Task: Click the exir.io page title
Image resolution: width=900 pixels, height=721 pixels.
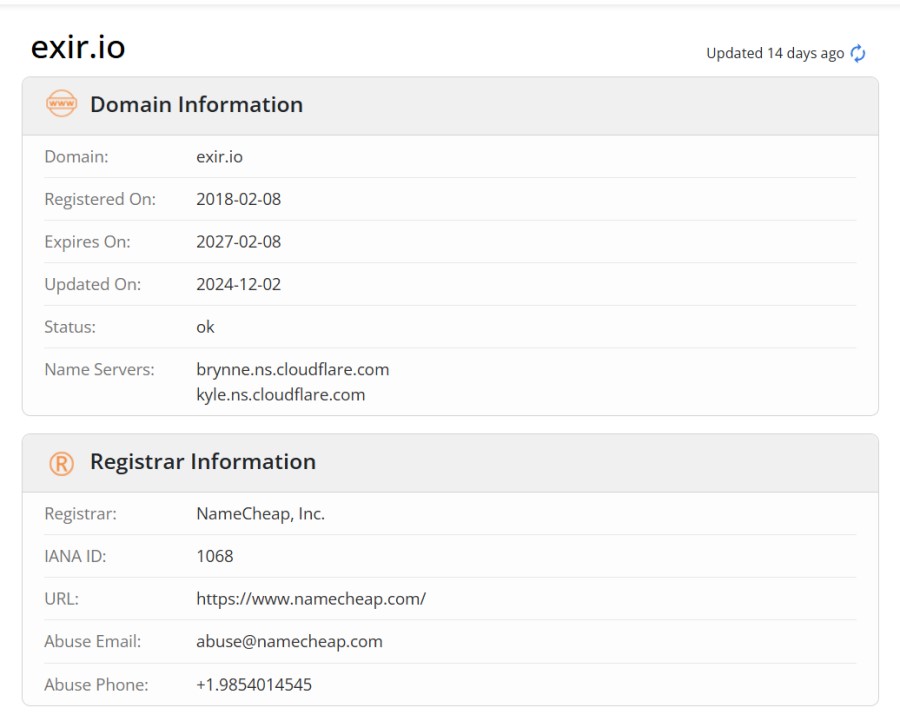Action: pyautogui.click(x=78, y=47)
